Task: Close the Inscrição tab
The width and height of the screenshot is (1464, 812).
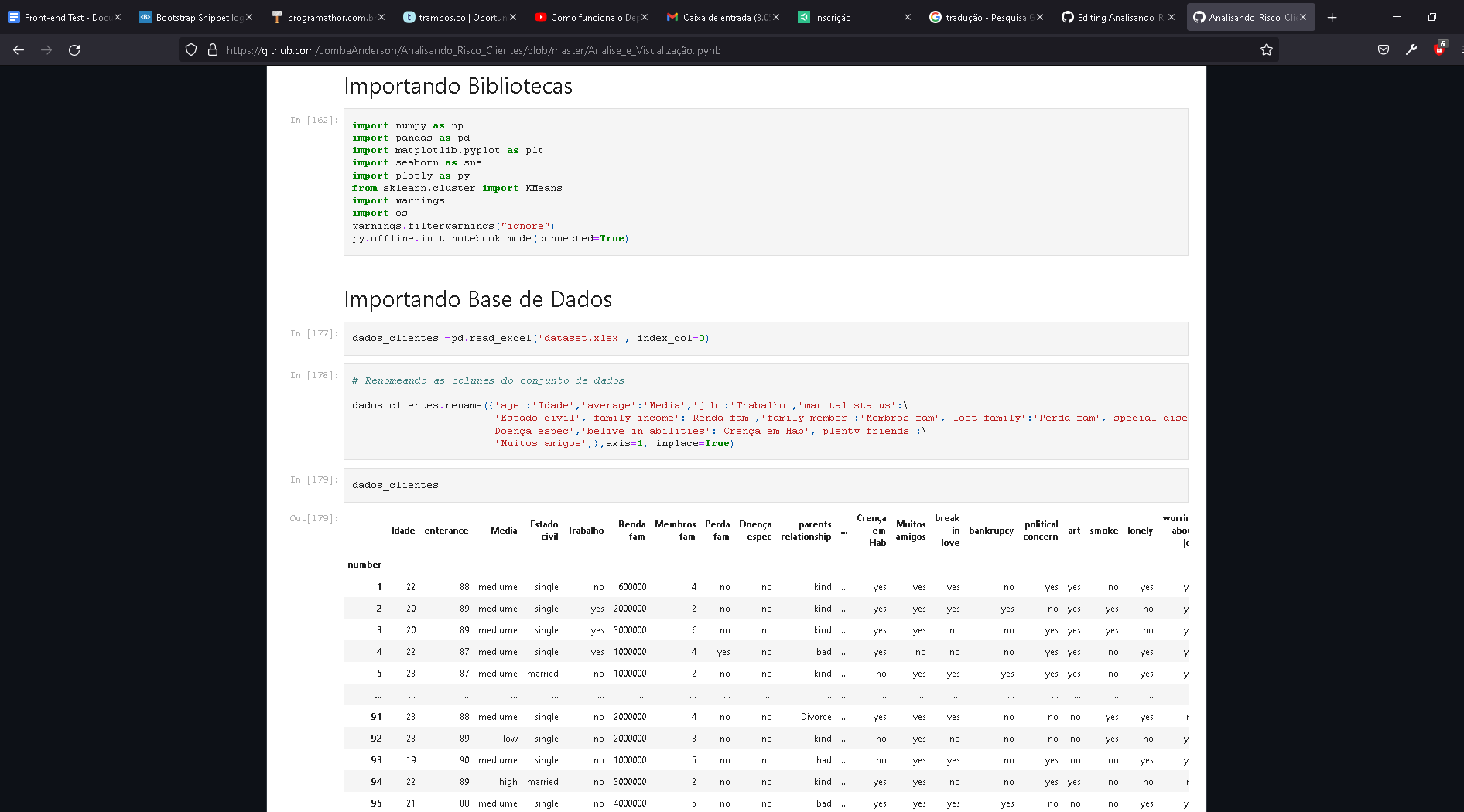Action: pos(908,17)
